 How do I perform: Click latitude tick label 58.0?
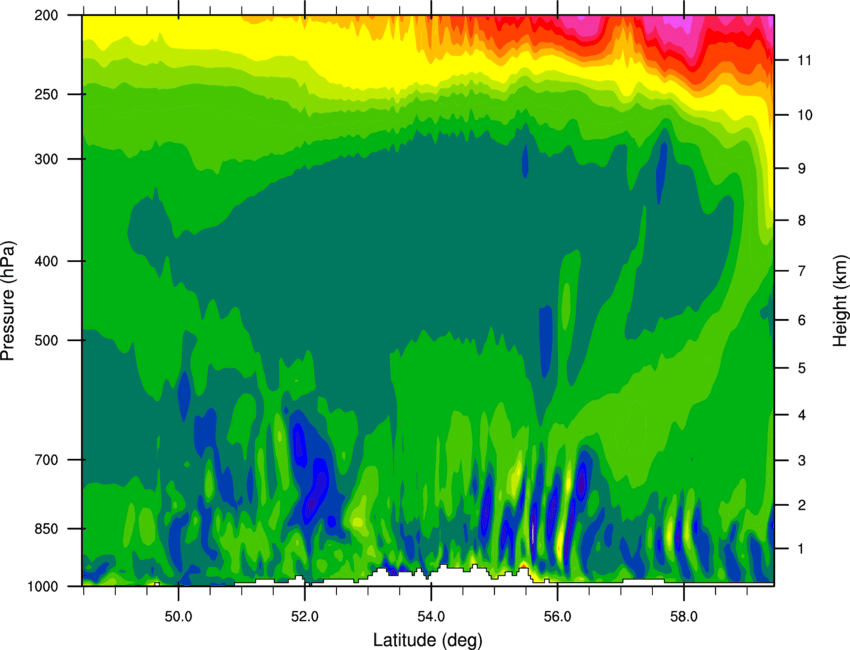[x=684, y=616]
